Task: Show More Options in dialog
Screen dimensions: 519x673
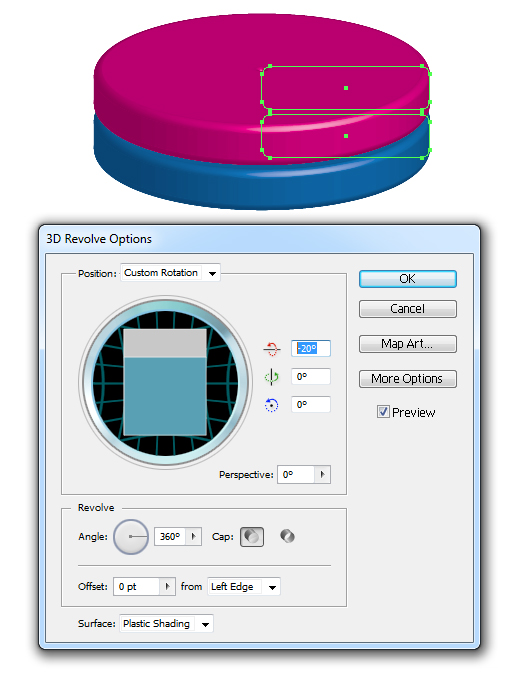Action: coord(407,379)
